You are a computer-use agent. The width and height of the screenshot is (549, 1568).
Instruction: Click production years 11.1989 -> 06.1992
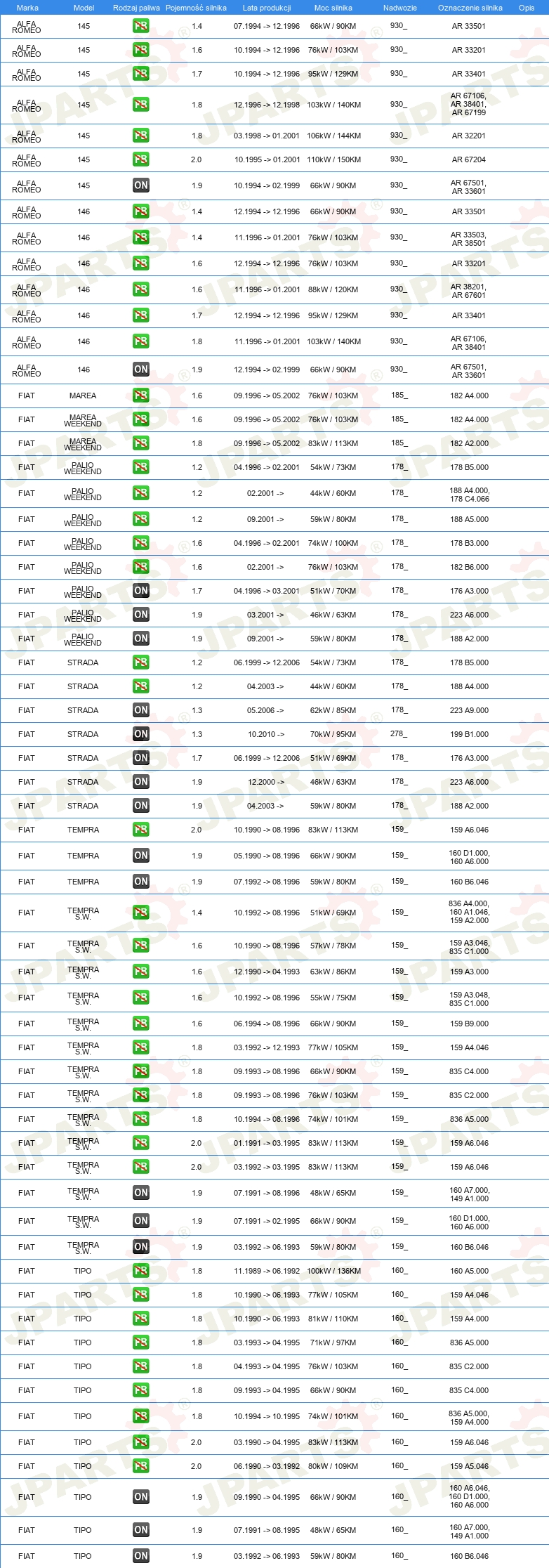(267, 1271)
